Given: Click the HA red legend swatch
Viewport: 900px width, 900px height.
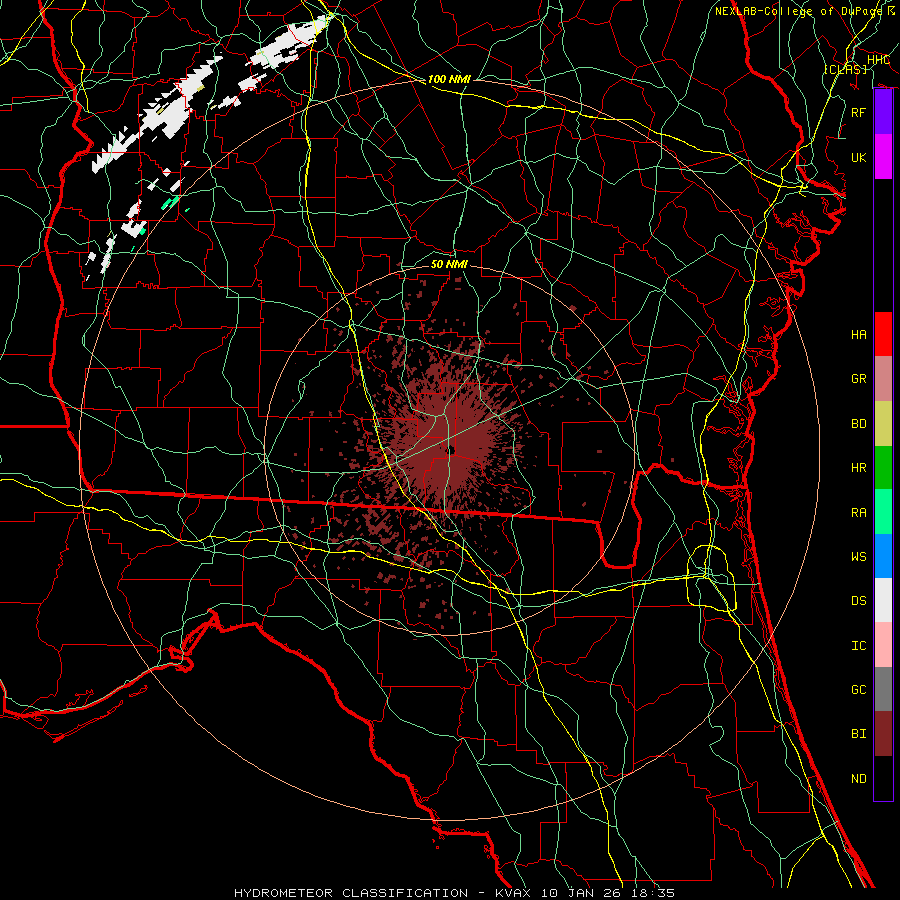Looking at the screenshot, I should [x=883, y=334].
